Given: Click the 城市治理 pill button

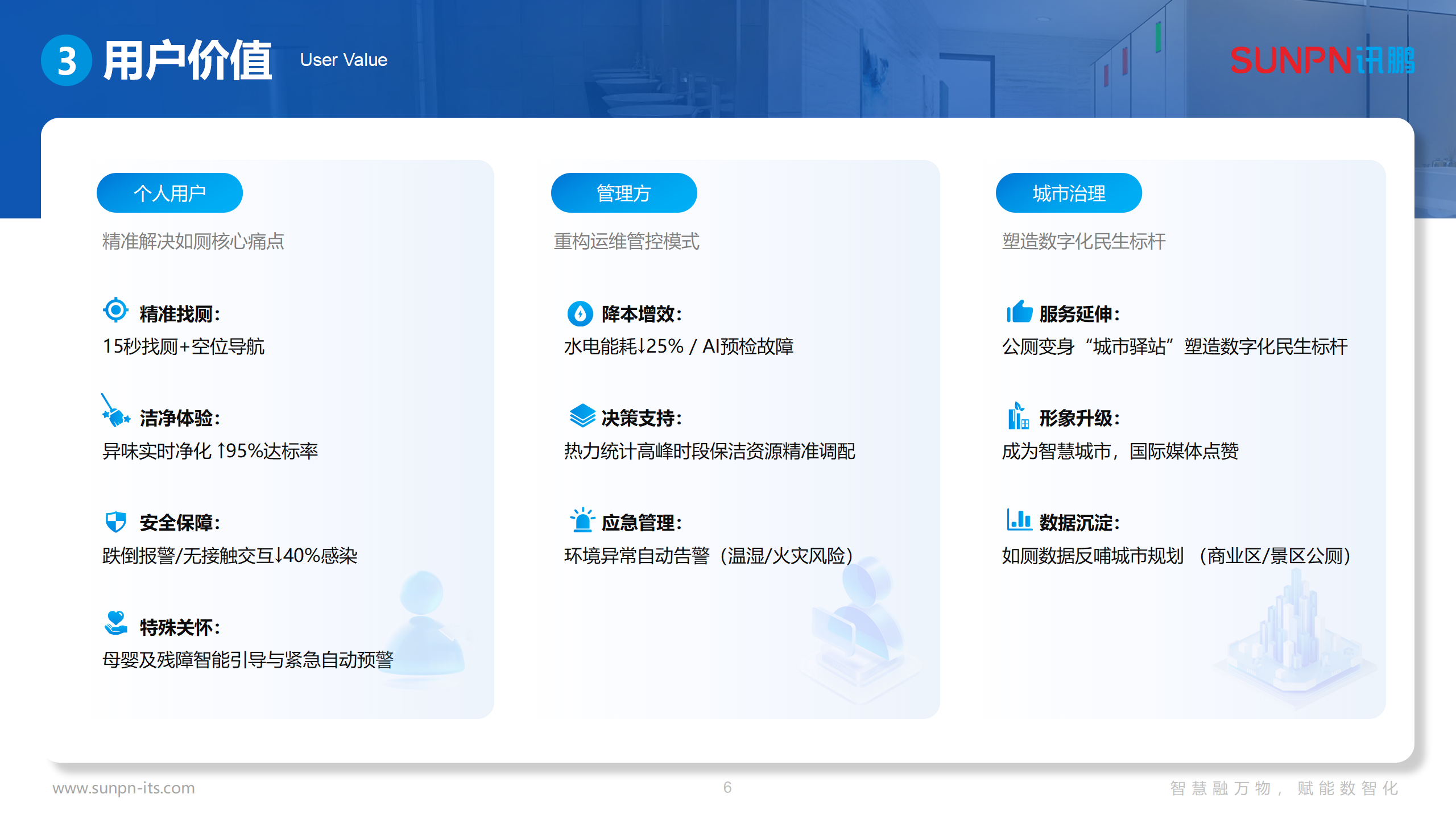Looking at the screenshot, I should 1068,192.
